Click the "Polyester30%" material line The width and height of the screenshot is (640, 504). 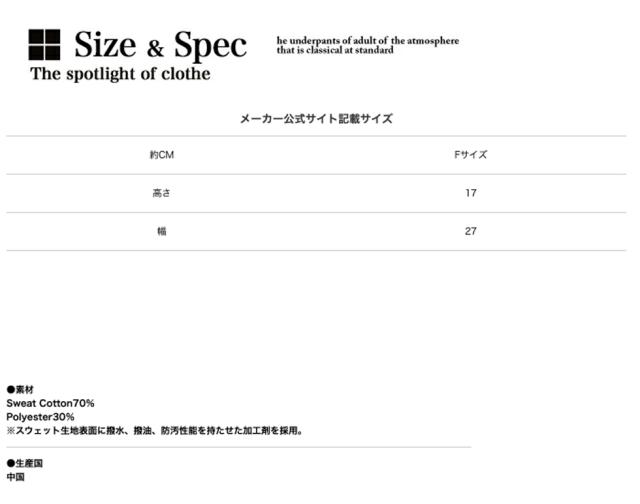click(x=41, y=417)
